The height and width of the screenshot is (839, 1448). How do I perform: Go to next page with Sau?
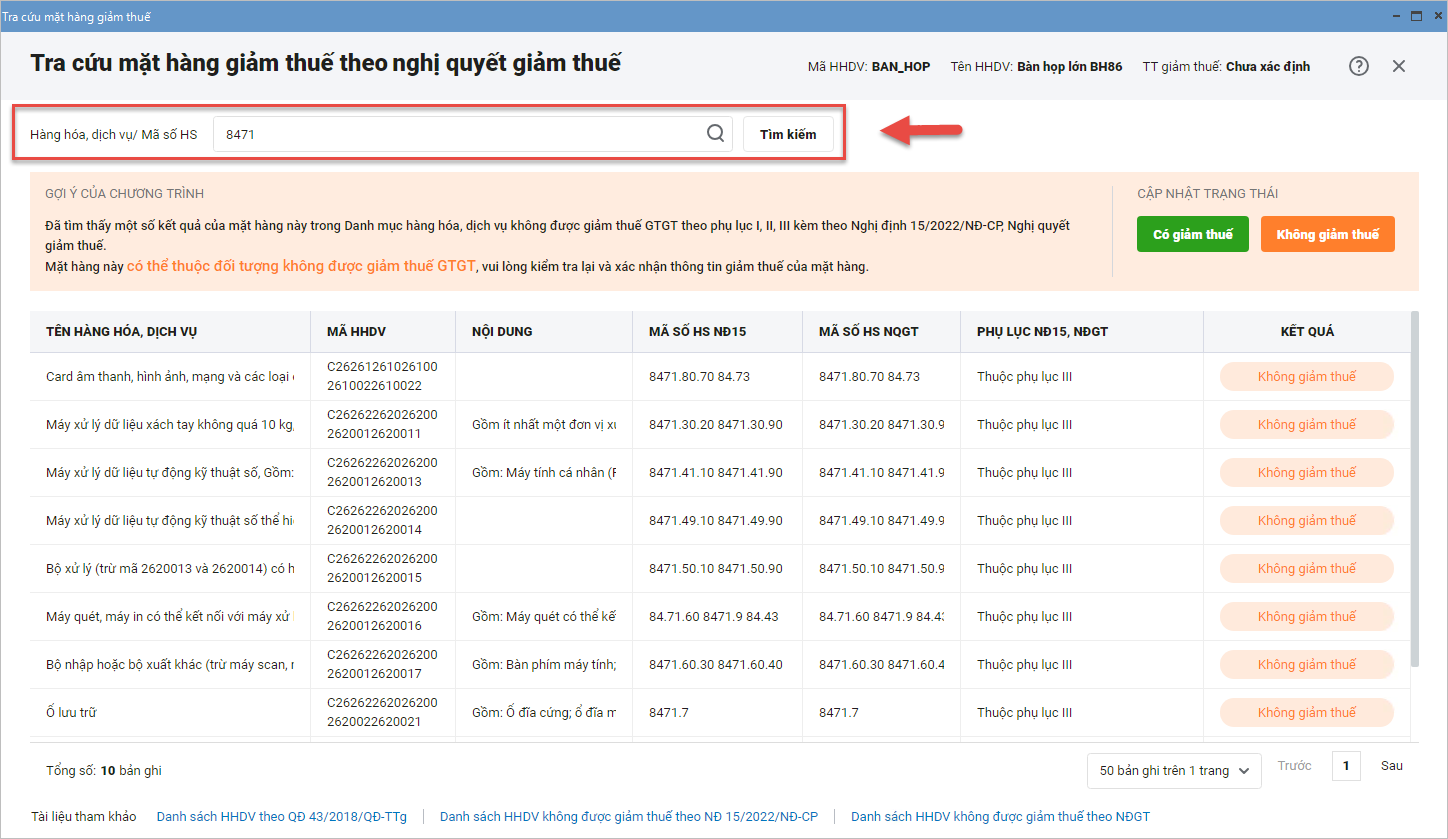tap(1392, 766)
